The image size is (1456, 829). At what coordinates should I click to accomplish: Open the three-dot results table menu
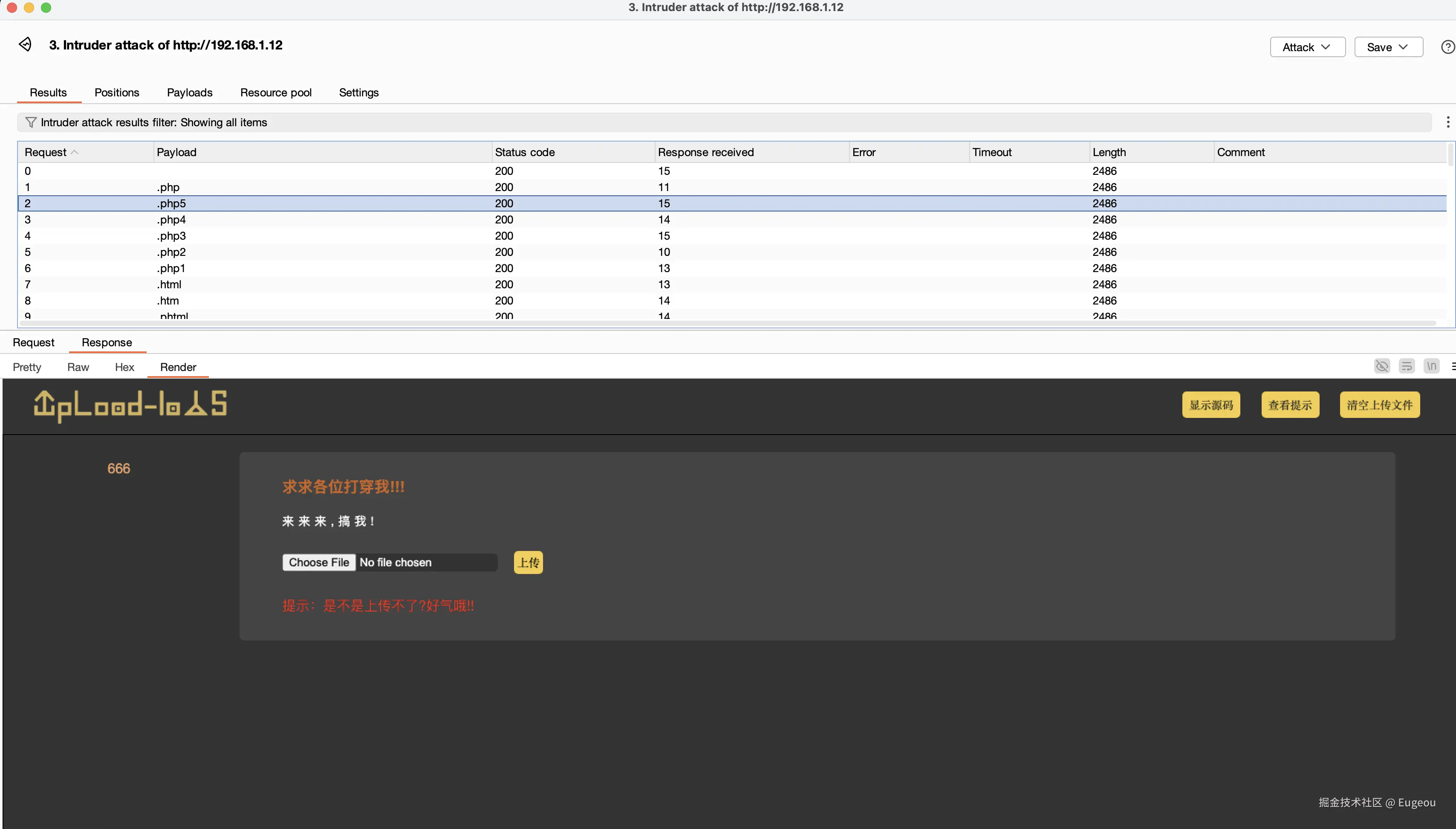(x=1447, y=122)
